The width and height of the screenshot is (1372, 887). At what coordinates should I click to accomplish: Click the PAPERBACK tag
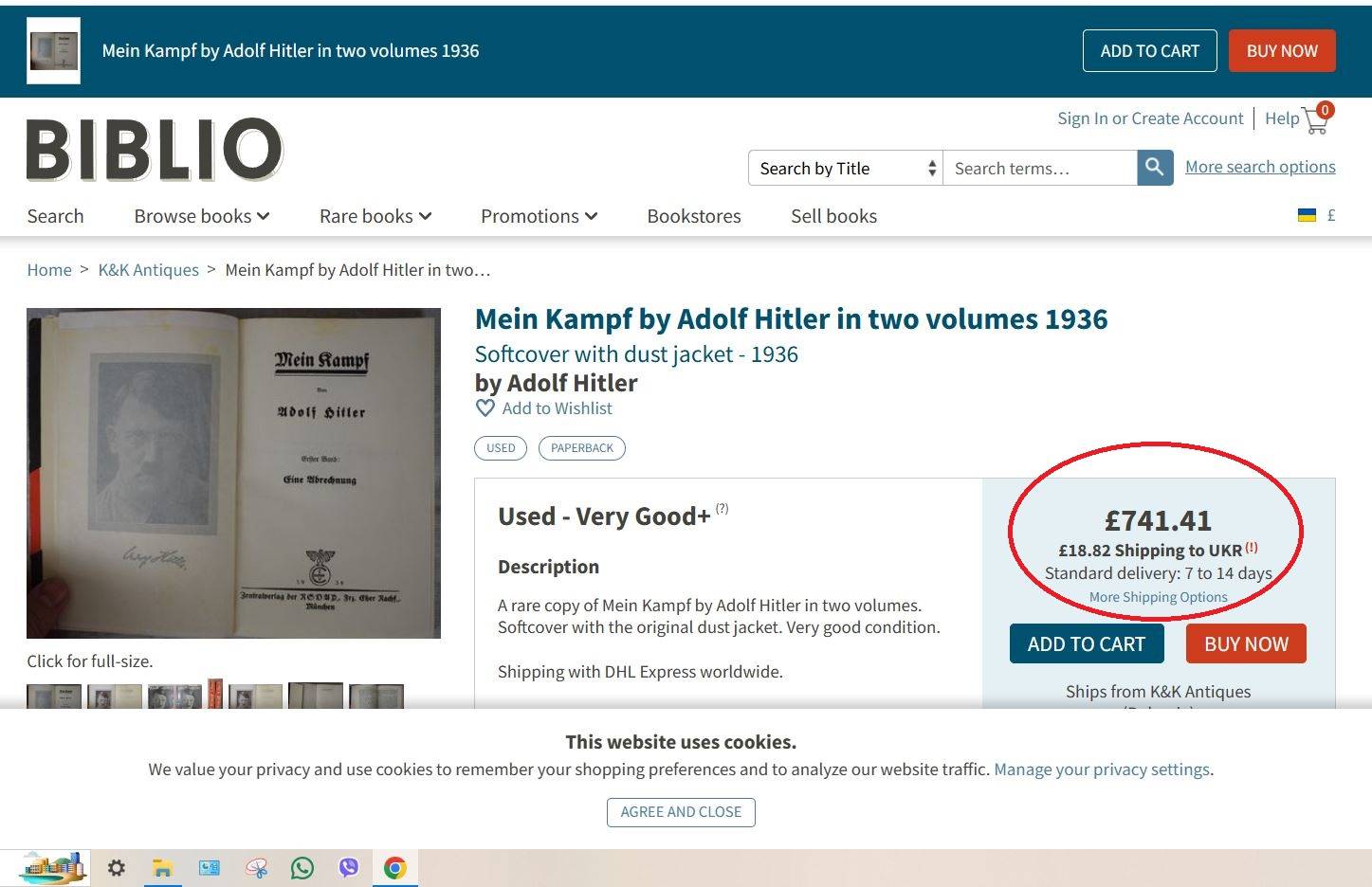[x=582, y=448]
